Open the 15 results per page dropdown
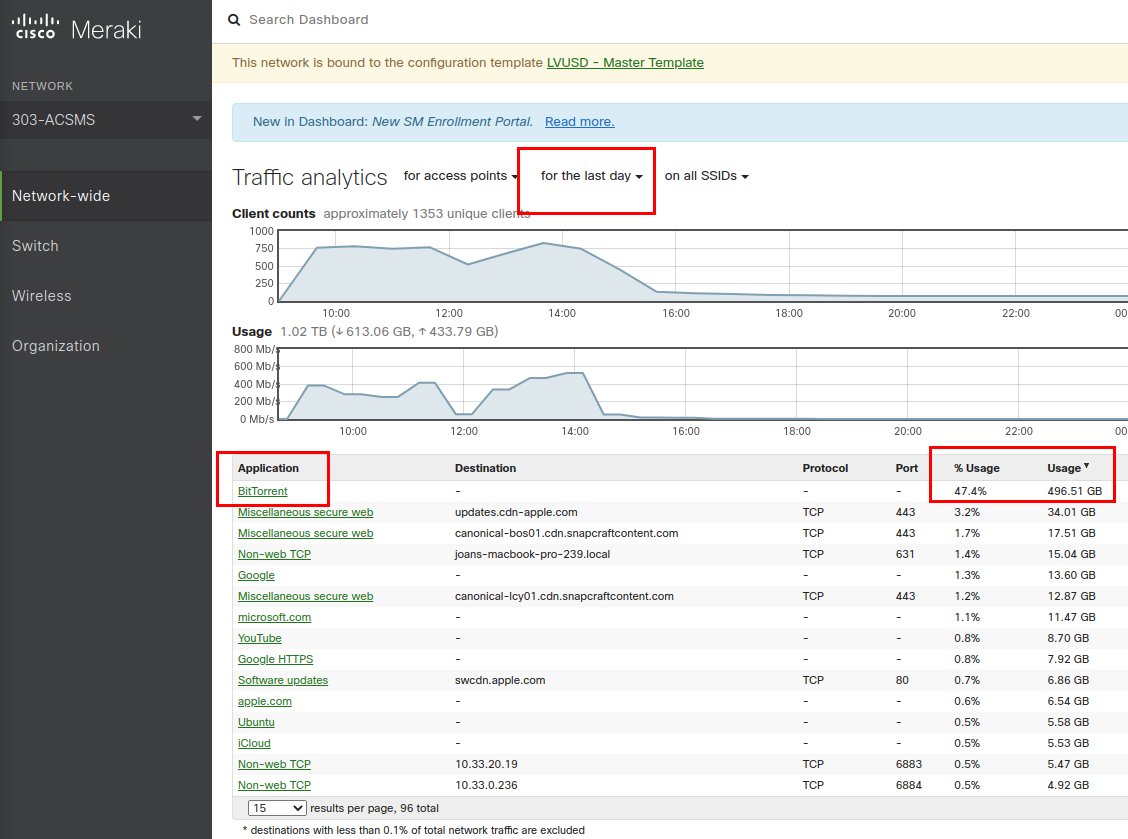 277,808
